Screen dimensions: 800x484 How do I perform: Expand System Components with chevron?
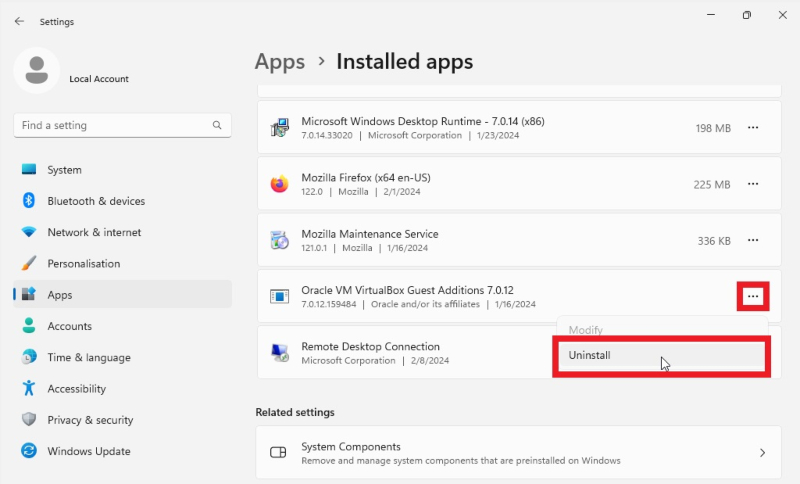(x=762, y=452)
